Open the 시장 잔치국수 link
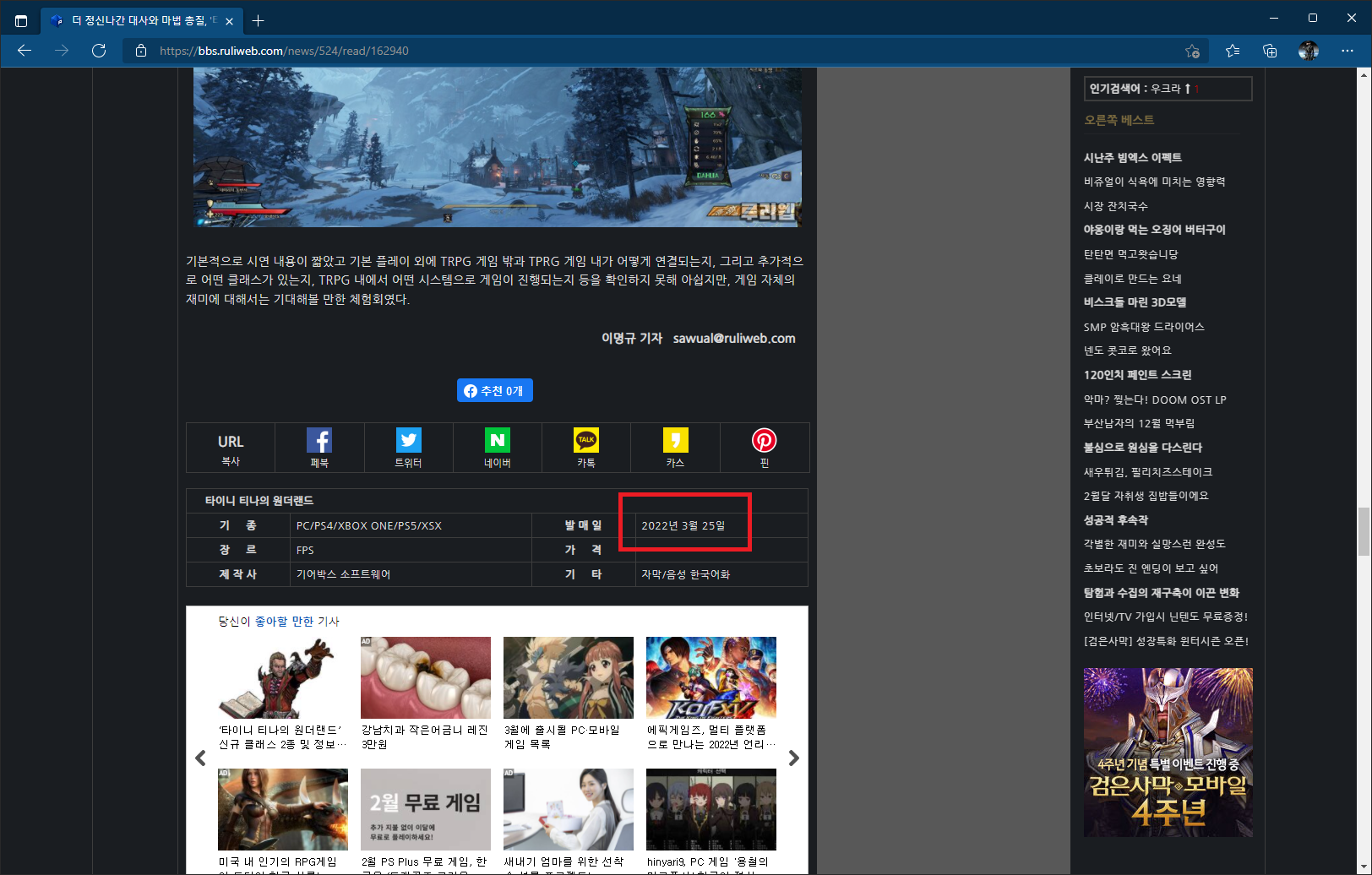The width and height of the screenshot is (1372, 875). 1115,206
